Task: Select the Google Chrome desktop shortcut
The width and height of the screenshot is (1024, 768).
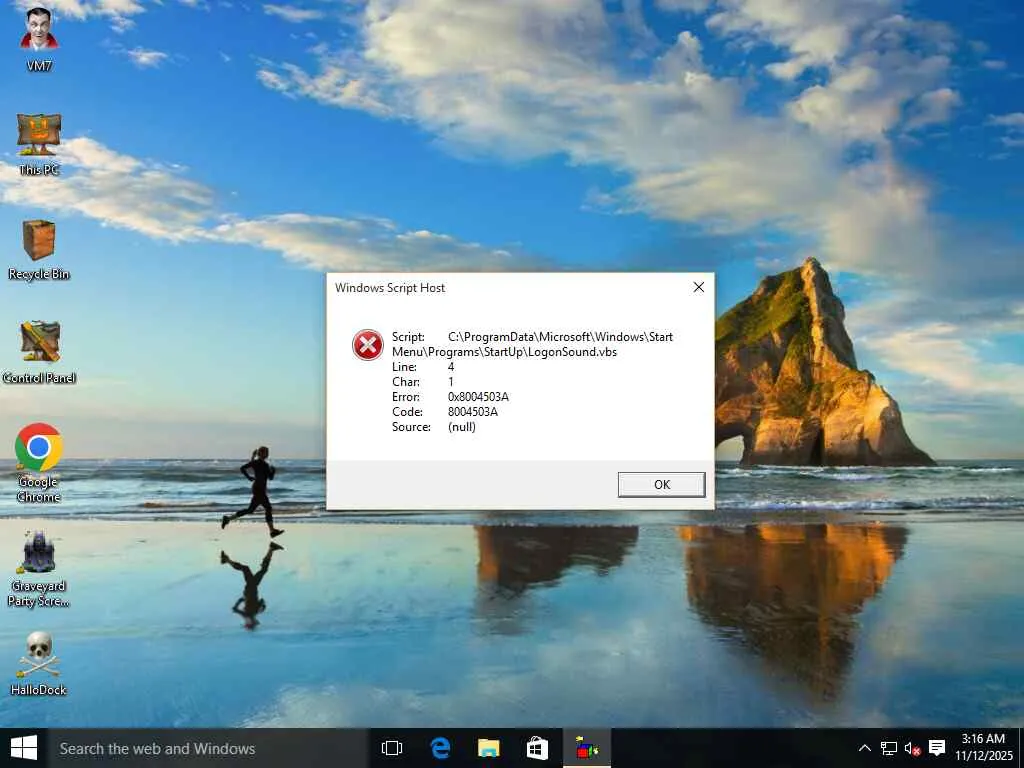Action: (x=39, y=462)
